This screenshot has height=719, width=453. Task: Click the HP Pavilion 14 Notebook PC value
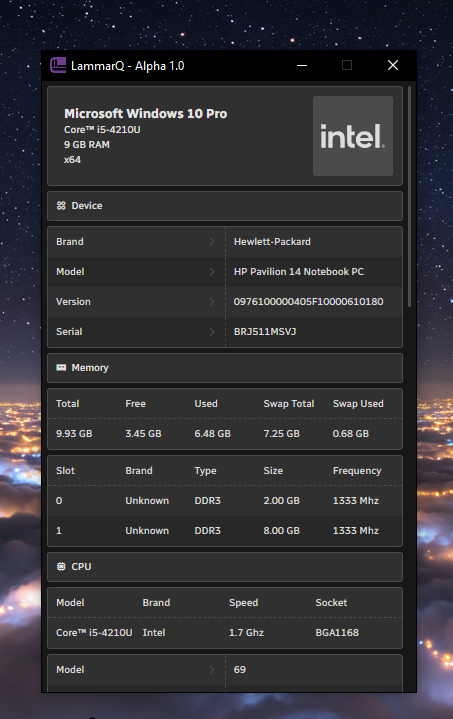(298, 271)
